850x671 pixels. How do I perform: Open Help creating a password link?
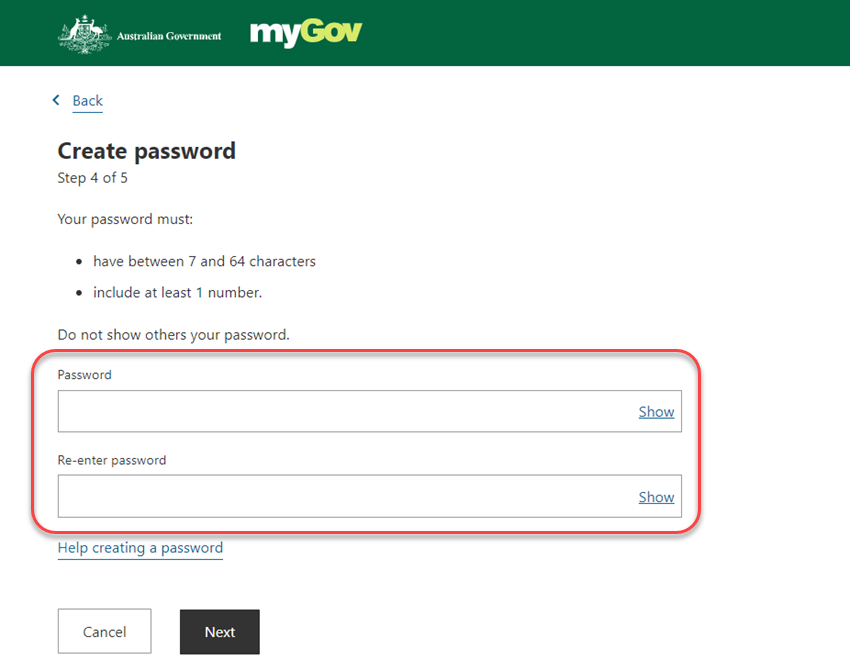[x=140, y=548]
